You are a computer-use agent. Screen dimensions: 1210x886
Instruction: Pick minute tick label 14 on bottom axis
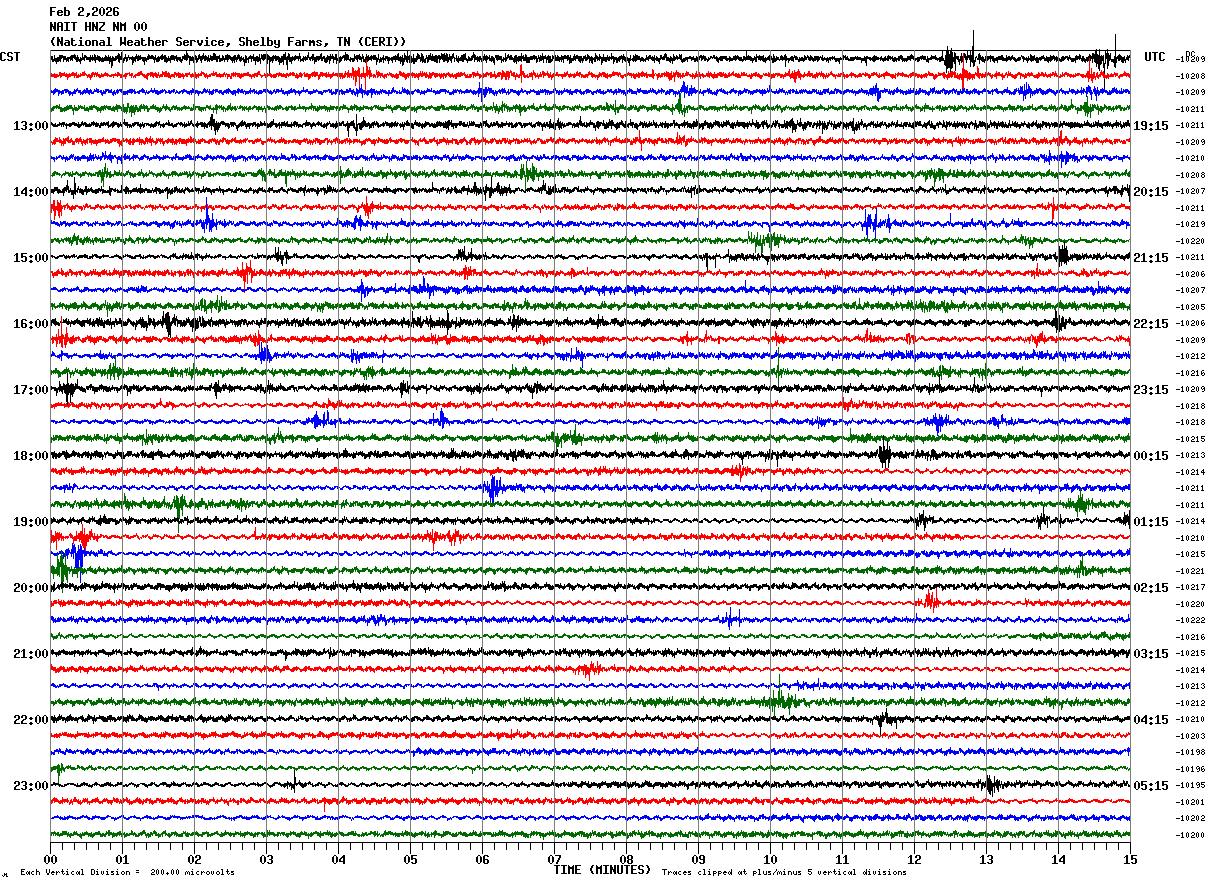click(1058, 859)
